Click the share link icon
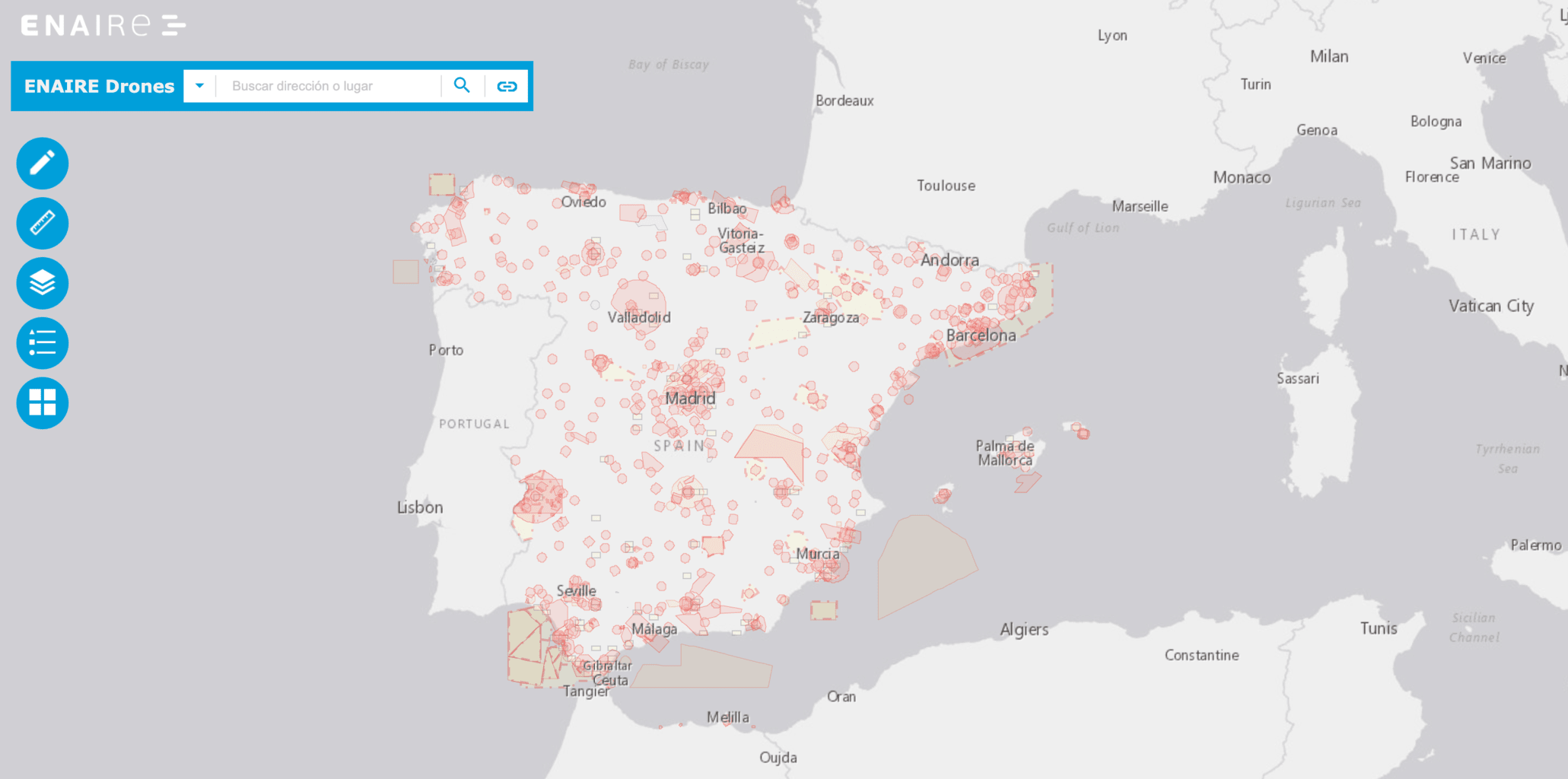The width and height of the screenshot is (1568, 779). tap(507, 86)
